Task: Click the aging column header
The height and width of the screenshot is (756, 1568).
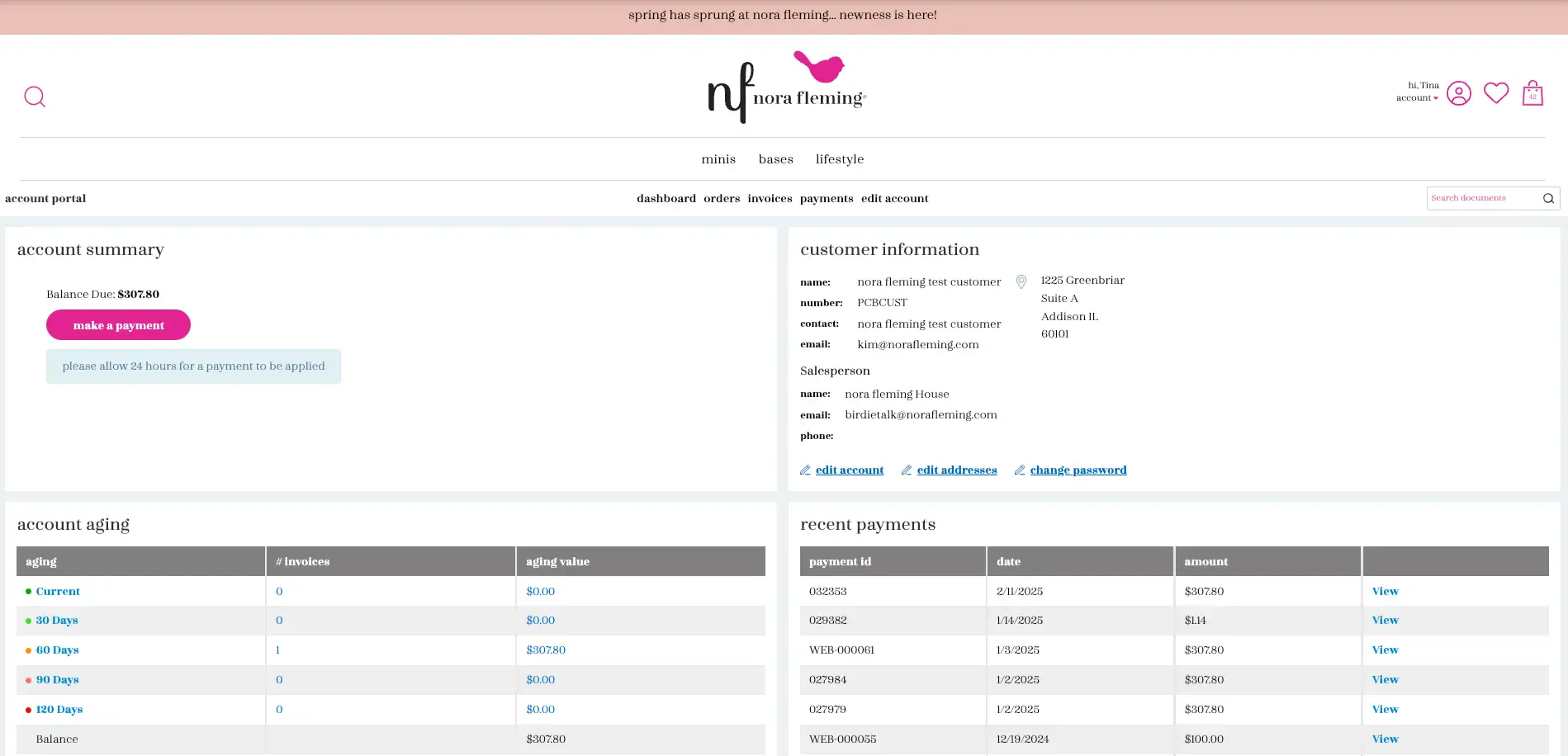Action: (x=140, y=561)
